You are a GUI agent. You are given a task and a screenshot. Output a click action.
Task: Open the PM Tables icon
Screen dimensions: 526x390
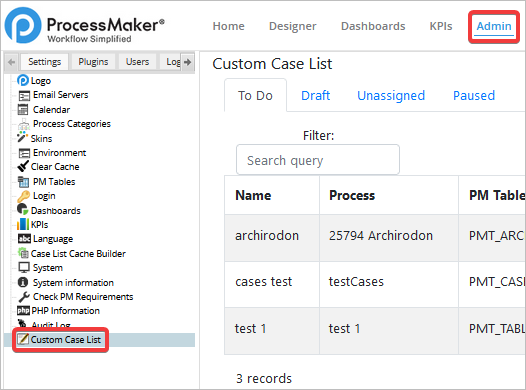click(23, 182)
